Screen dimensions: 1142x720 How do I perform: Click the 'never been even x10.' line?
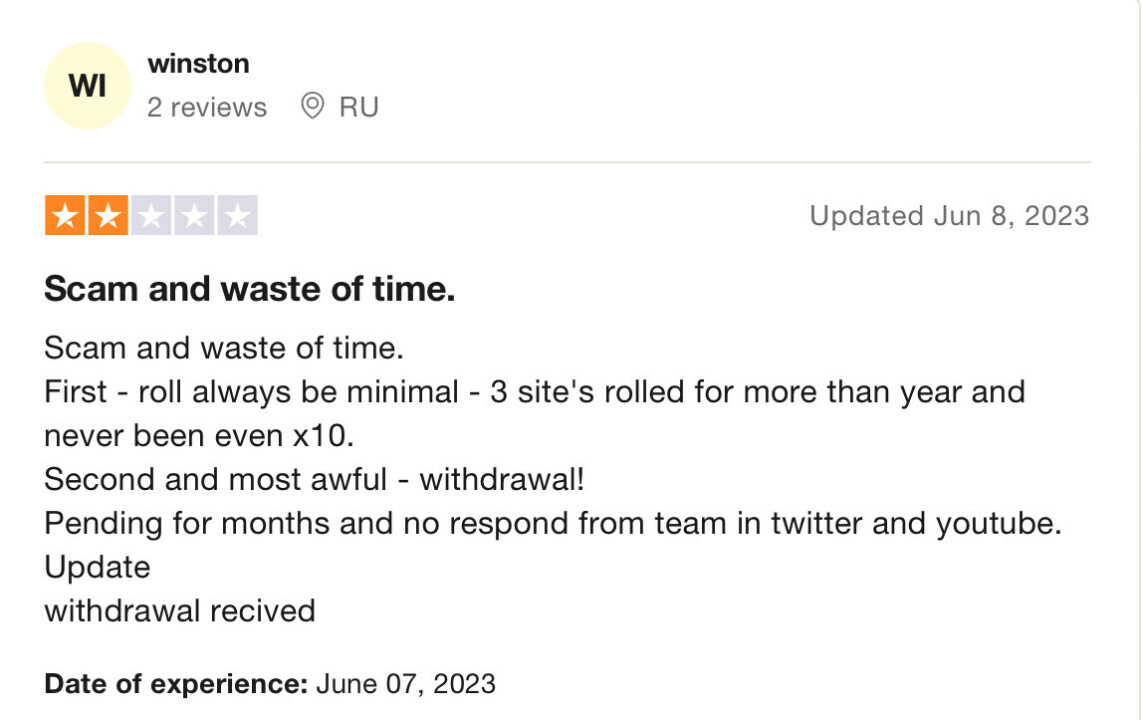tap(199, 436)
